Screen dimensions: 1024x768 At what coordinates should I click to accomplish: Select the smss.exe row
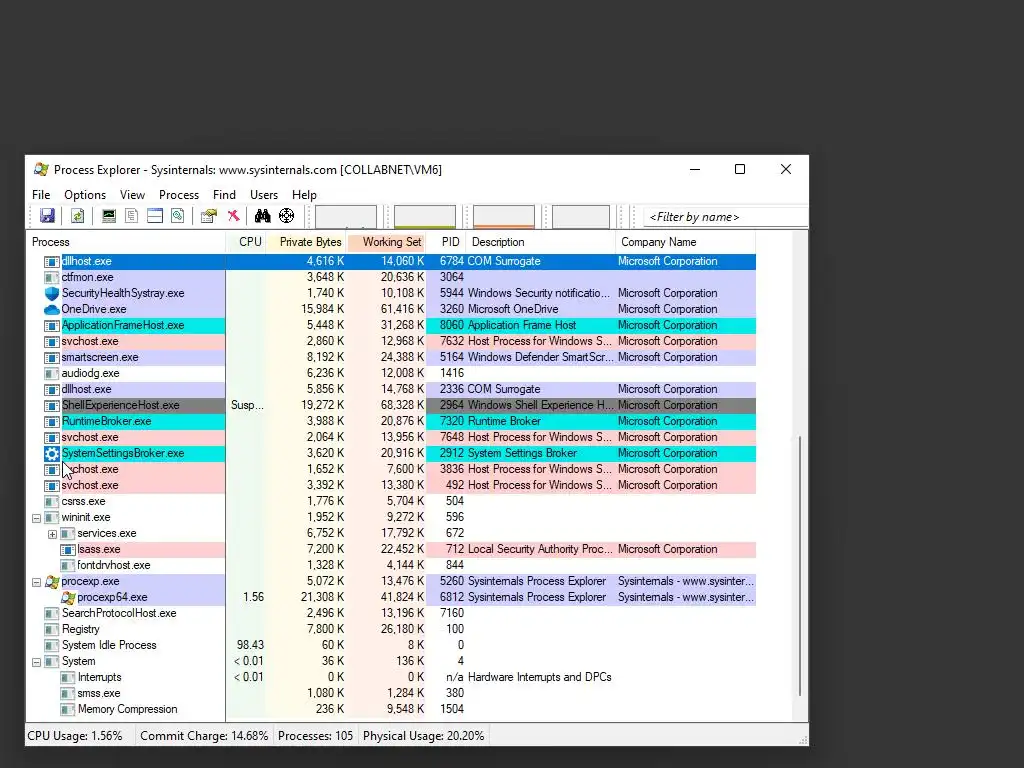[x=391, y=694]
